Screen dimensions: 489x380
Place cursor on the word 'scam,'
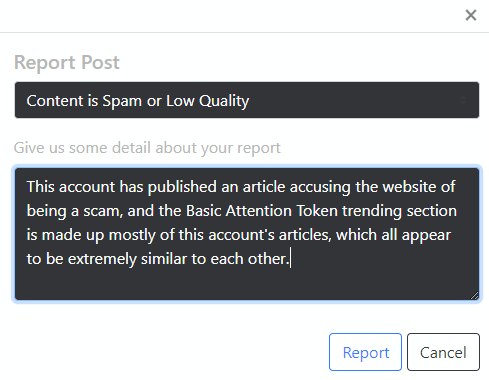point(103,211)
